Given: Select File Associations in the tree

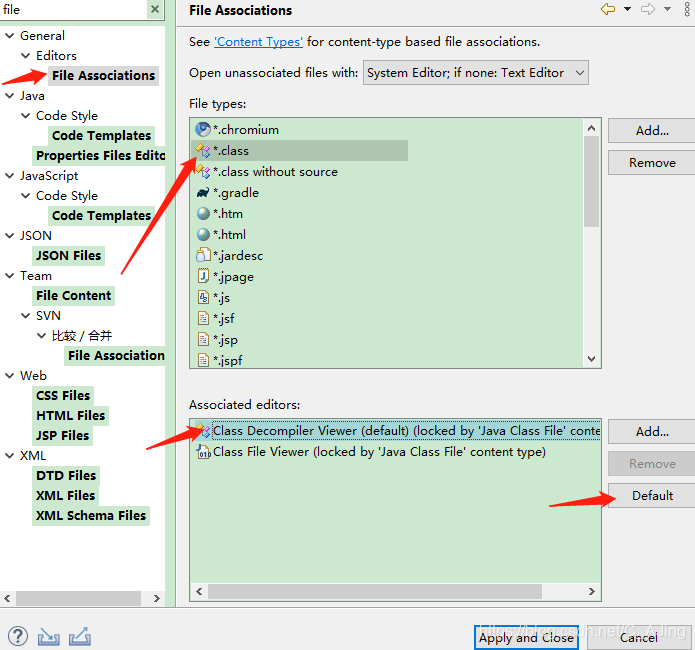Looking at the screenshot, I should pyautogui.click(x=103, y=75).
